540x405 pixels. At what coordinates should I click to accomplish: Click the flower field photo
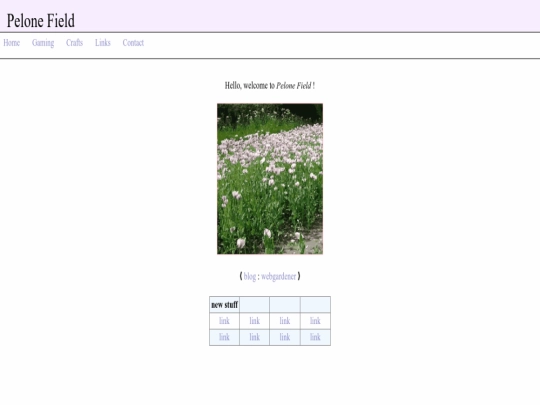tap(270, 179)
